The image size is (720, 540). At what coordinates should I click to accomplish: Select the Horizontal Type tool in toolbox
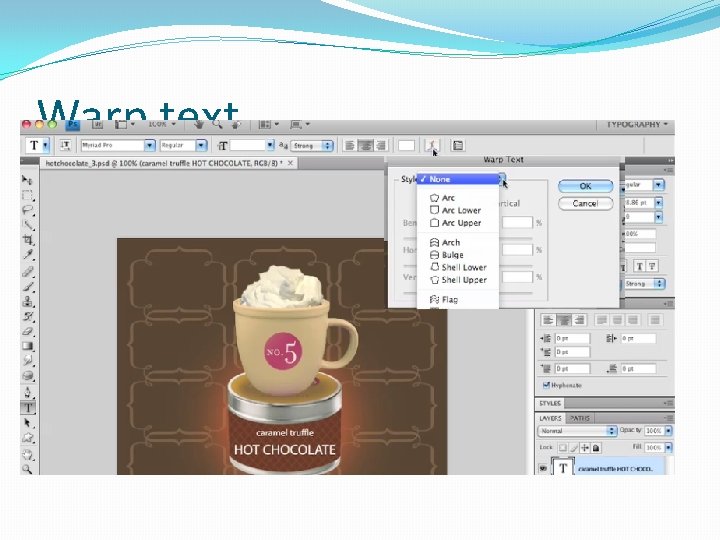pyautogui.click(x=28, y=408)
